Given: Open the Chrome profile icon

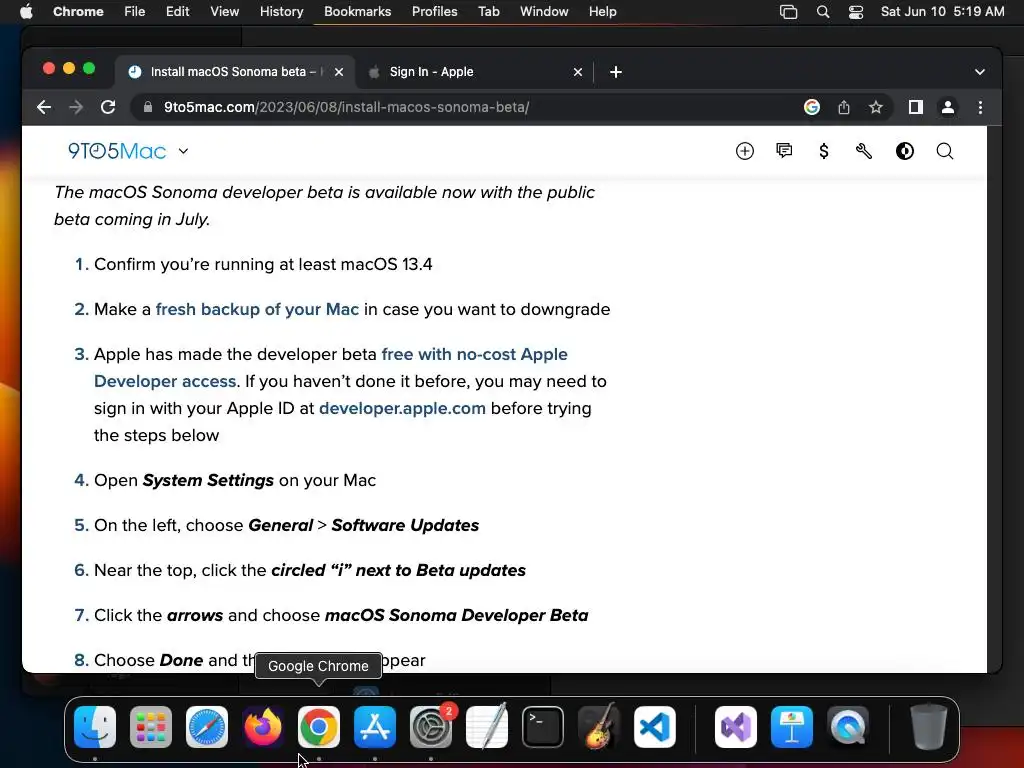Looking at the screenshot, I should tap(948, 107).
